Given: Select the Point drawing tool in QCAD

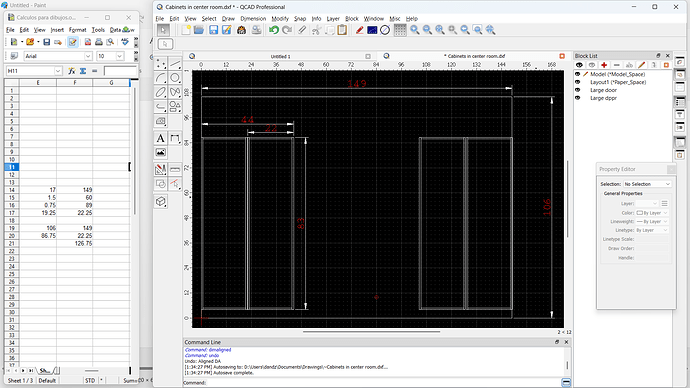Looking at the screenshot, I should 161,64.
